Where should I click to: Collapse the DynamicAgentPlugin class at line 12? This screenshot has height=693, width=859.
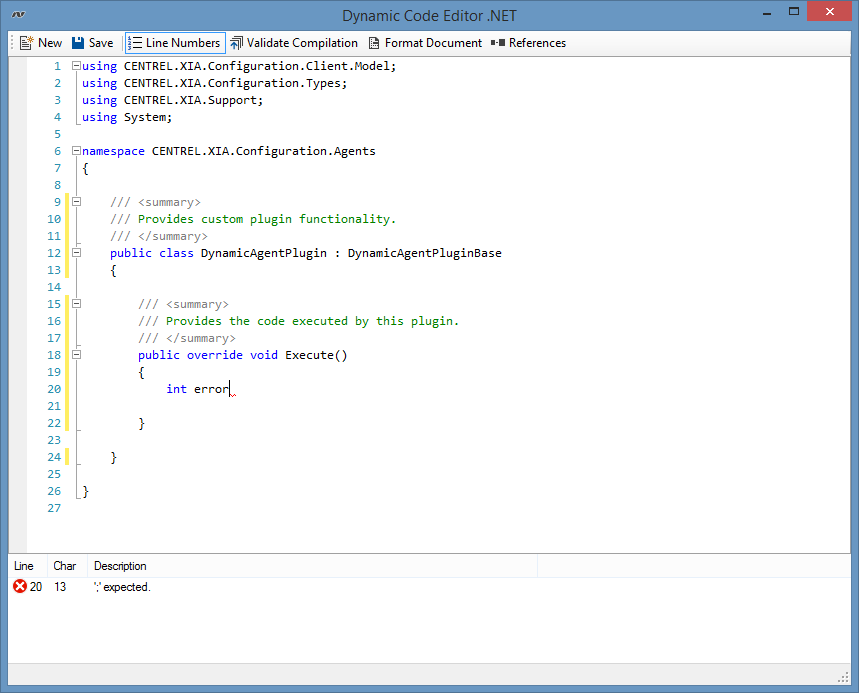click(76, 253)
